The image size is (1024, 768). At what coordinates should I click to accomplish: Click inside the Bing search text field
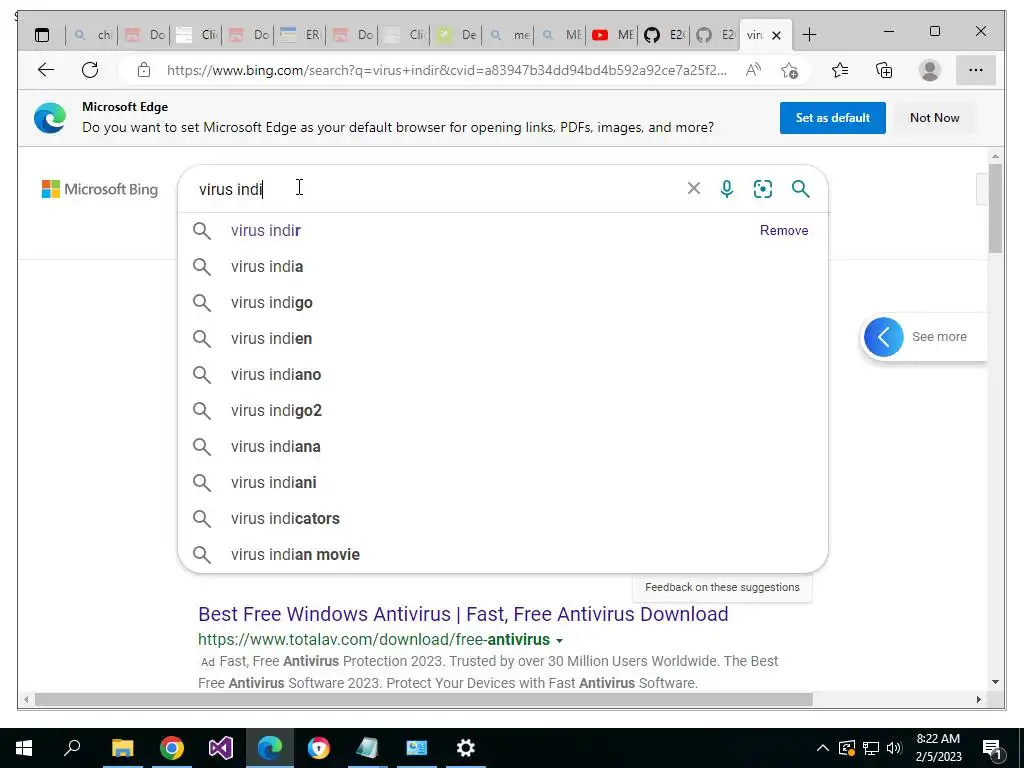[x=438, y=189]
